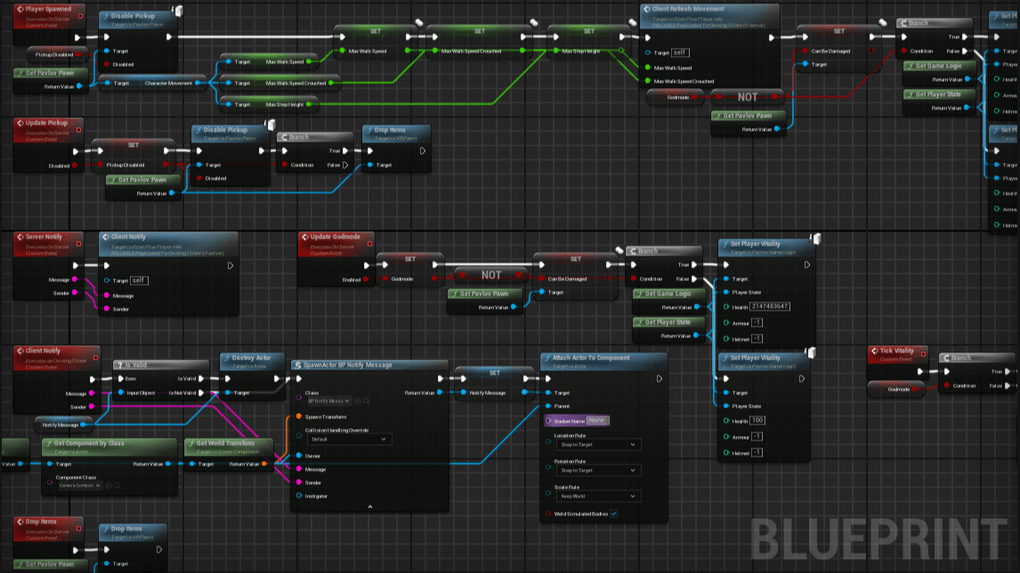Click the Client Refresh Movement node header
The width and height of the screenshot is (1020, 573).
pos(709,16)
